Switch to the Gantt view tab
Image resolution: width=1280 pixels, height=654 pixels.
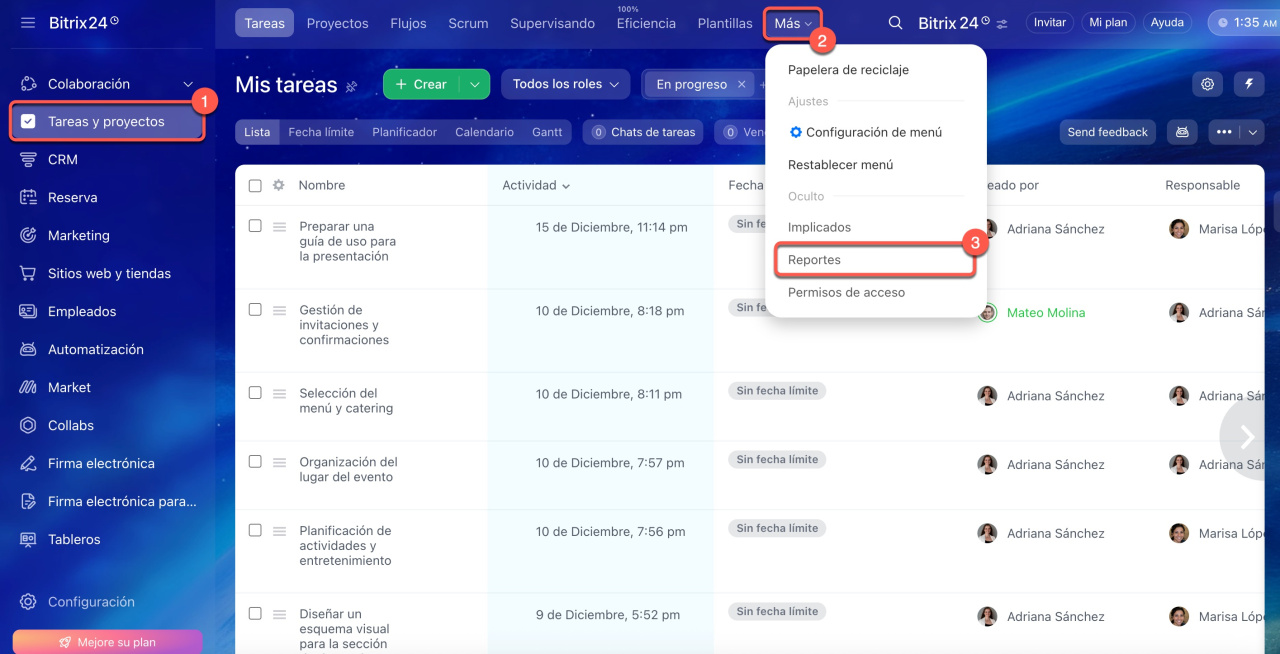click(547, 132)
